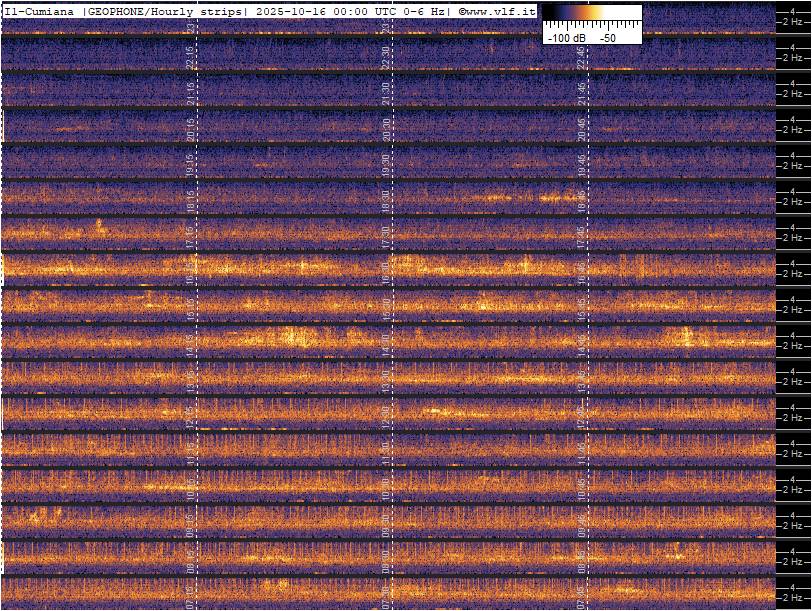812x611 pixels.
Task: Select the 18:15 time marker
Action: click(x=190, y=200)
